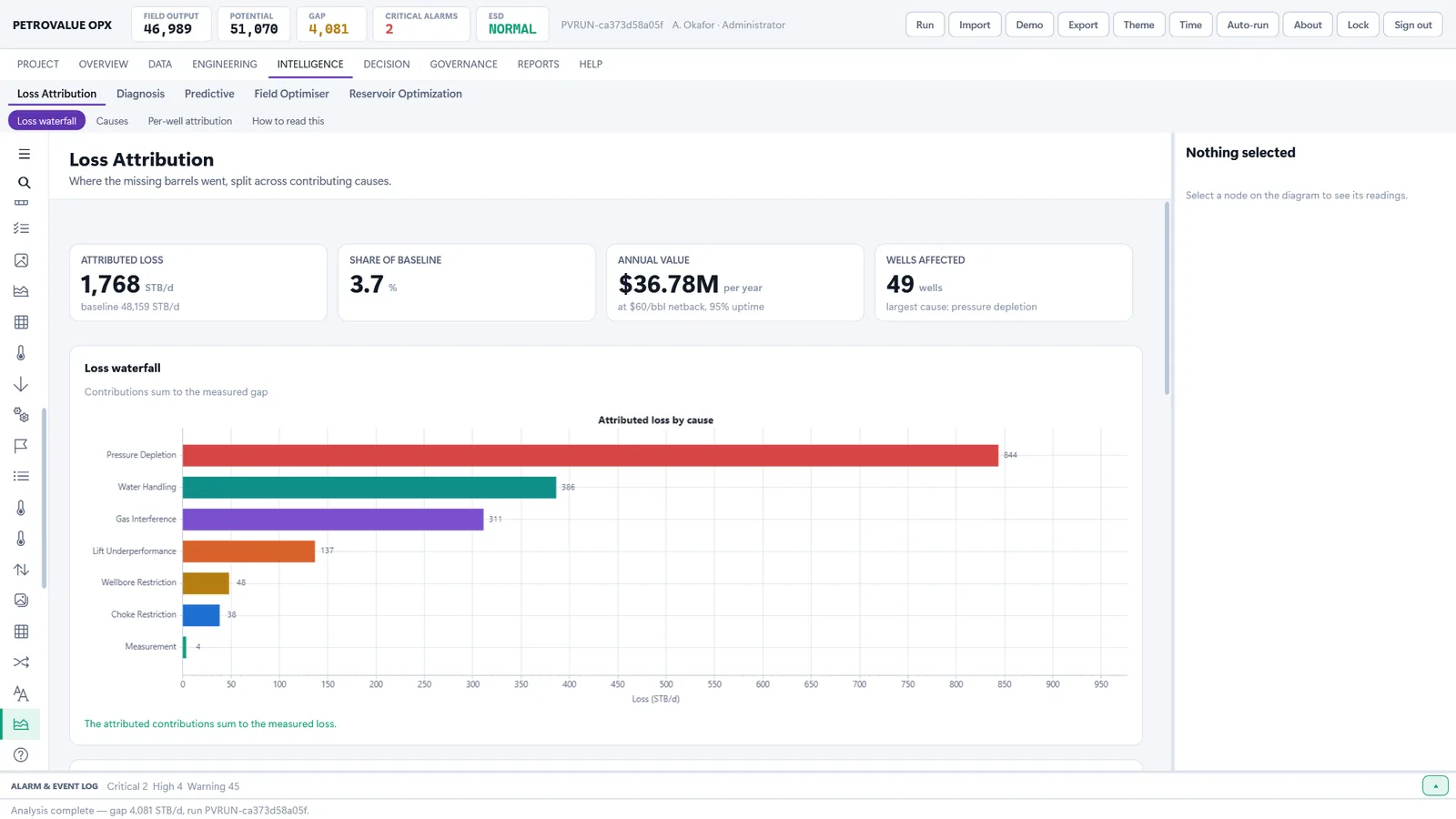Image resolution: width=1456 pixels, height=819 pixels.
Task: Click the Export button
Action: pyautogui.click(x=1083, y=25)
